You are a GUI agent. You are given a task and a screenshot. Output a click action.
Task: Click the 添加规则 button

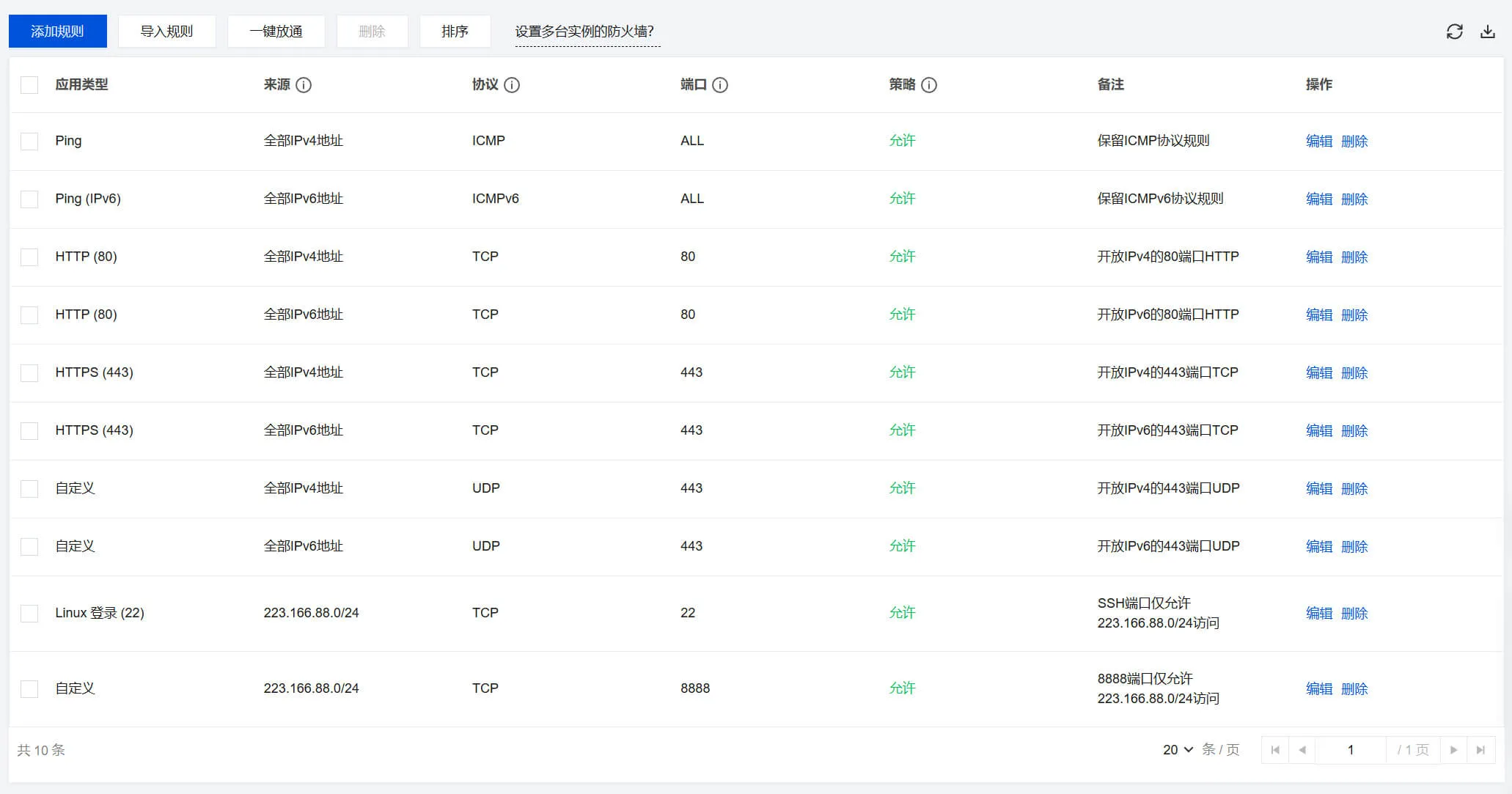[x=57, y=32]
